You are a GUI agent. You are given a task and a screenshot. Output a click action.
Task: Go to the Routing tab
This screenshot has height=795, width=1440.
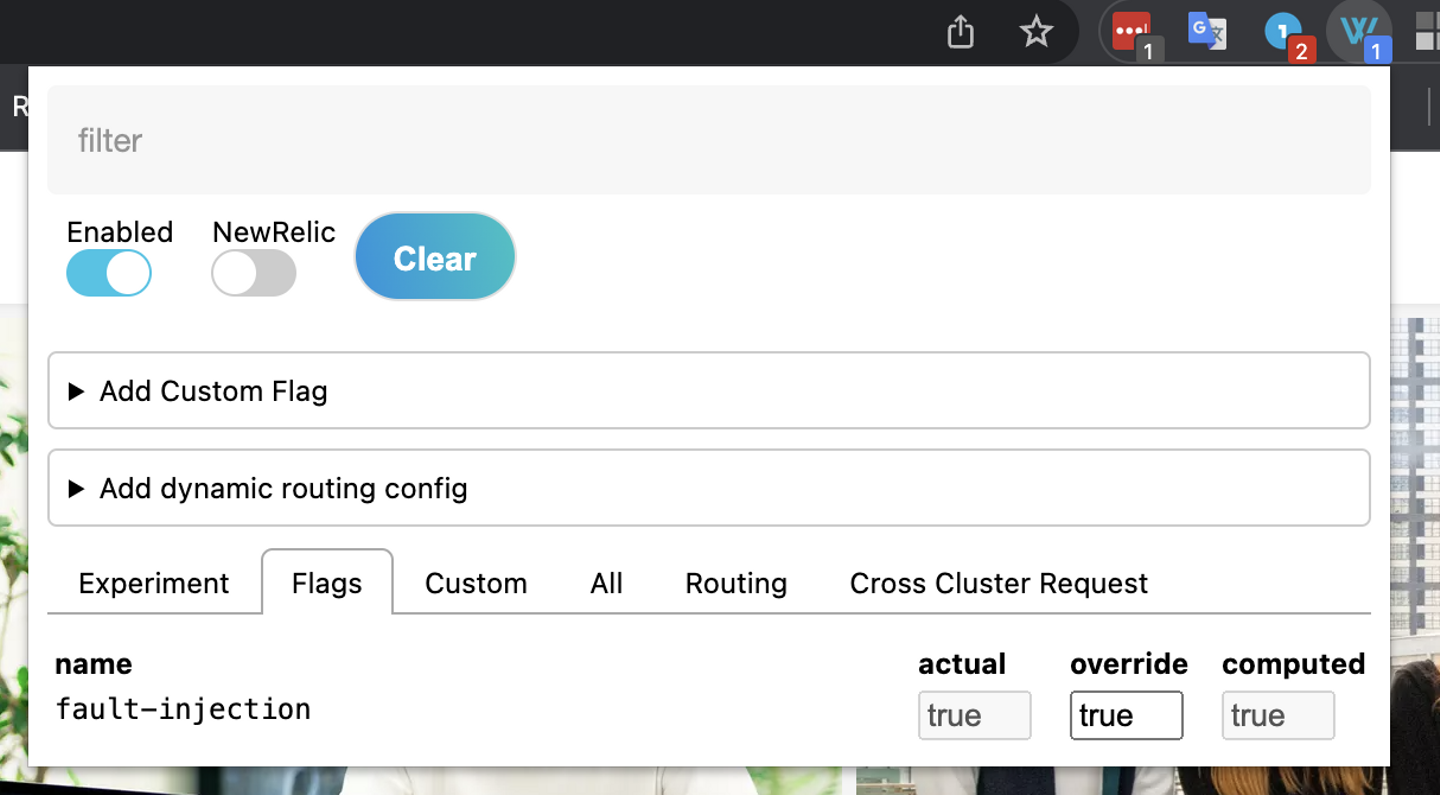coord(736,583)
